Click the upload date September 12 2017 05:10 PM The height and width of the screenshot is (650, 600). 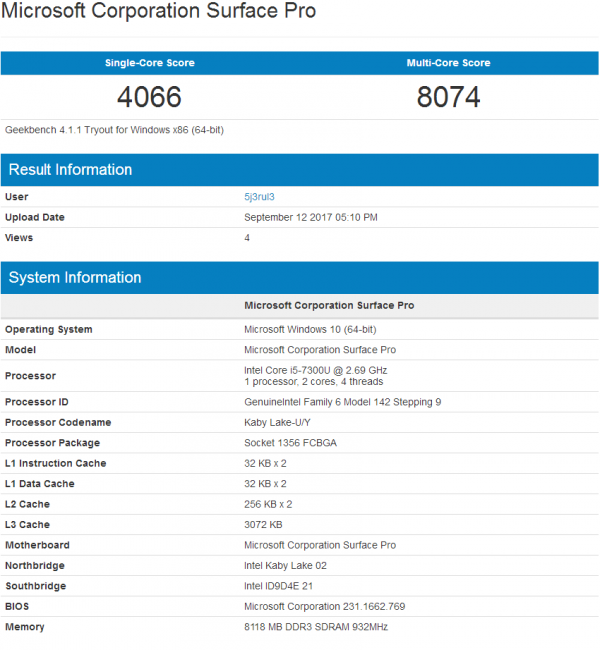point(311,217)
